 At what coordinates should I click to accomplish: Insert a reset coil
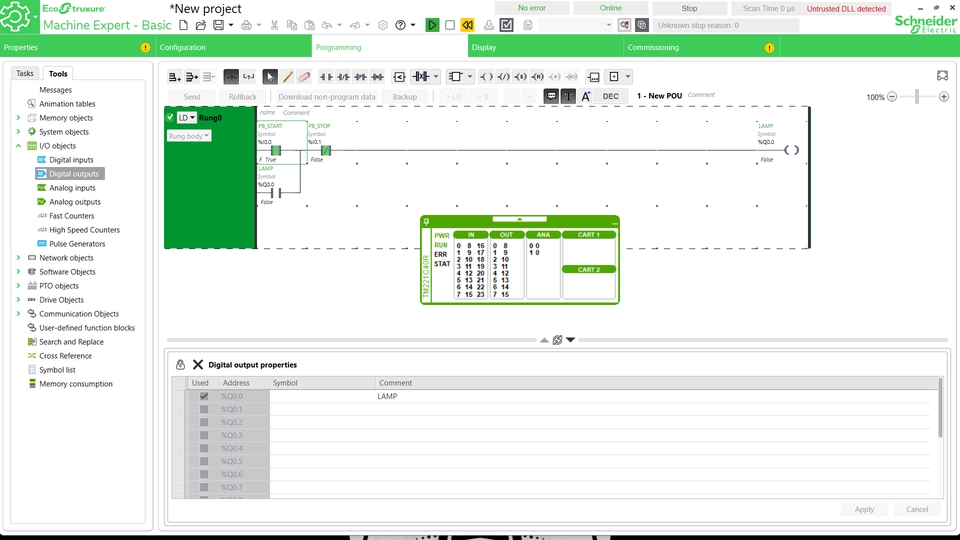click(538, 77)
